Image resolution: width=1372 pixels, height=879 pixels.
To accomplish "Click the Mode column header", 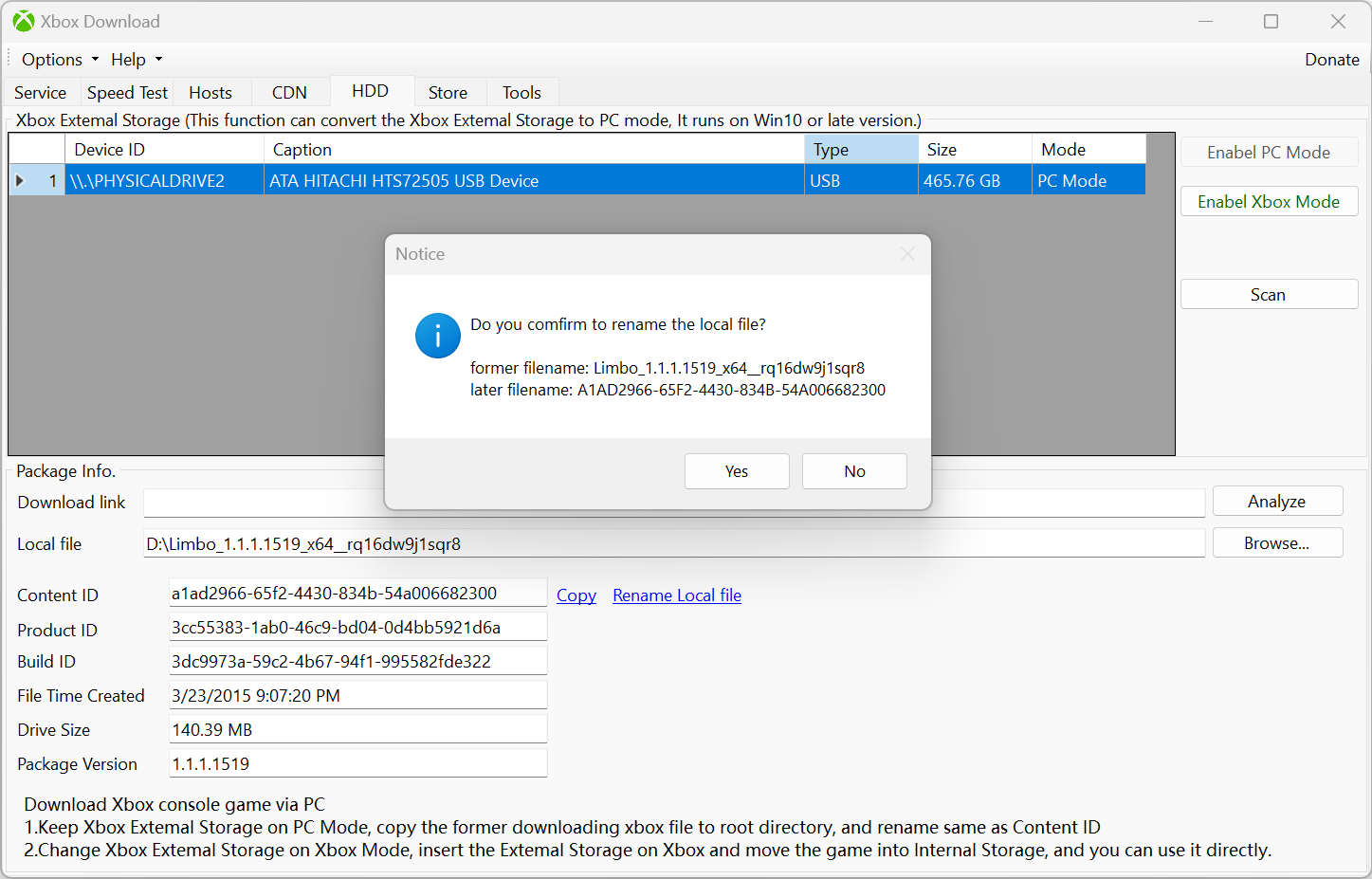I will [x=1088, y=150].
